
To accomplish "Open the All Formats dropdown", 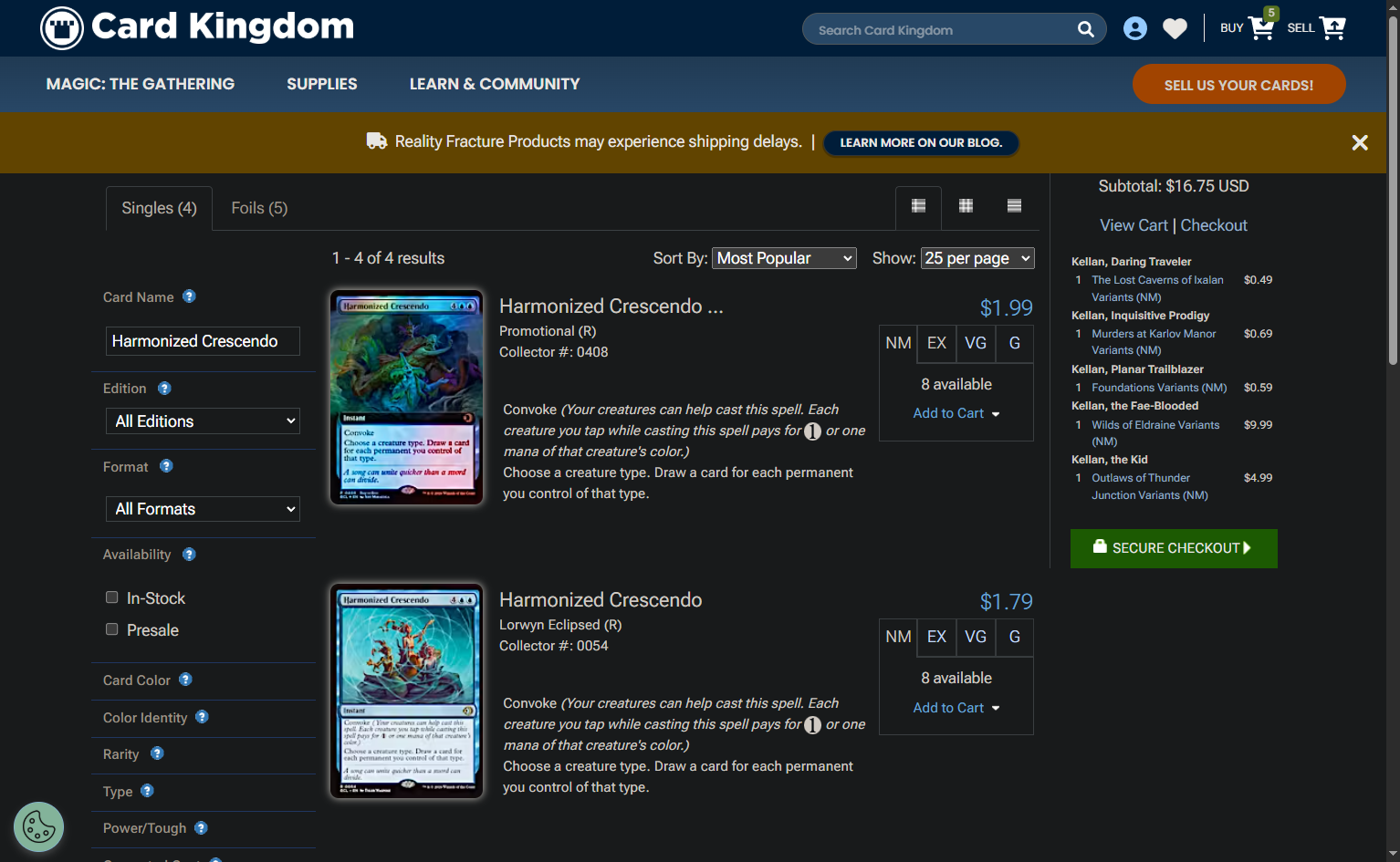I will tap(203, 509).
